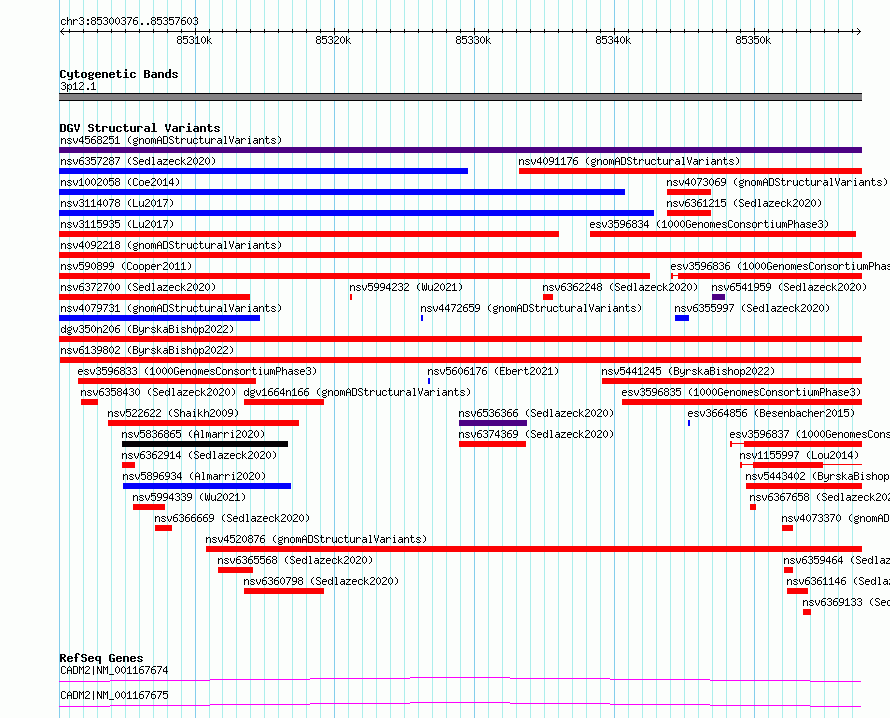Click nsv6374369 (Sedlazeck2020) label
Viewport: 890px width, 718px height.
pyautogui.click(x=536, y=434)
